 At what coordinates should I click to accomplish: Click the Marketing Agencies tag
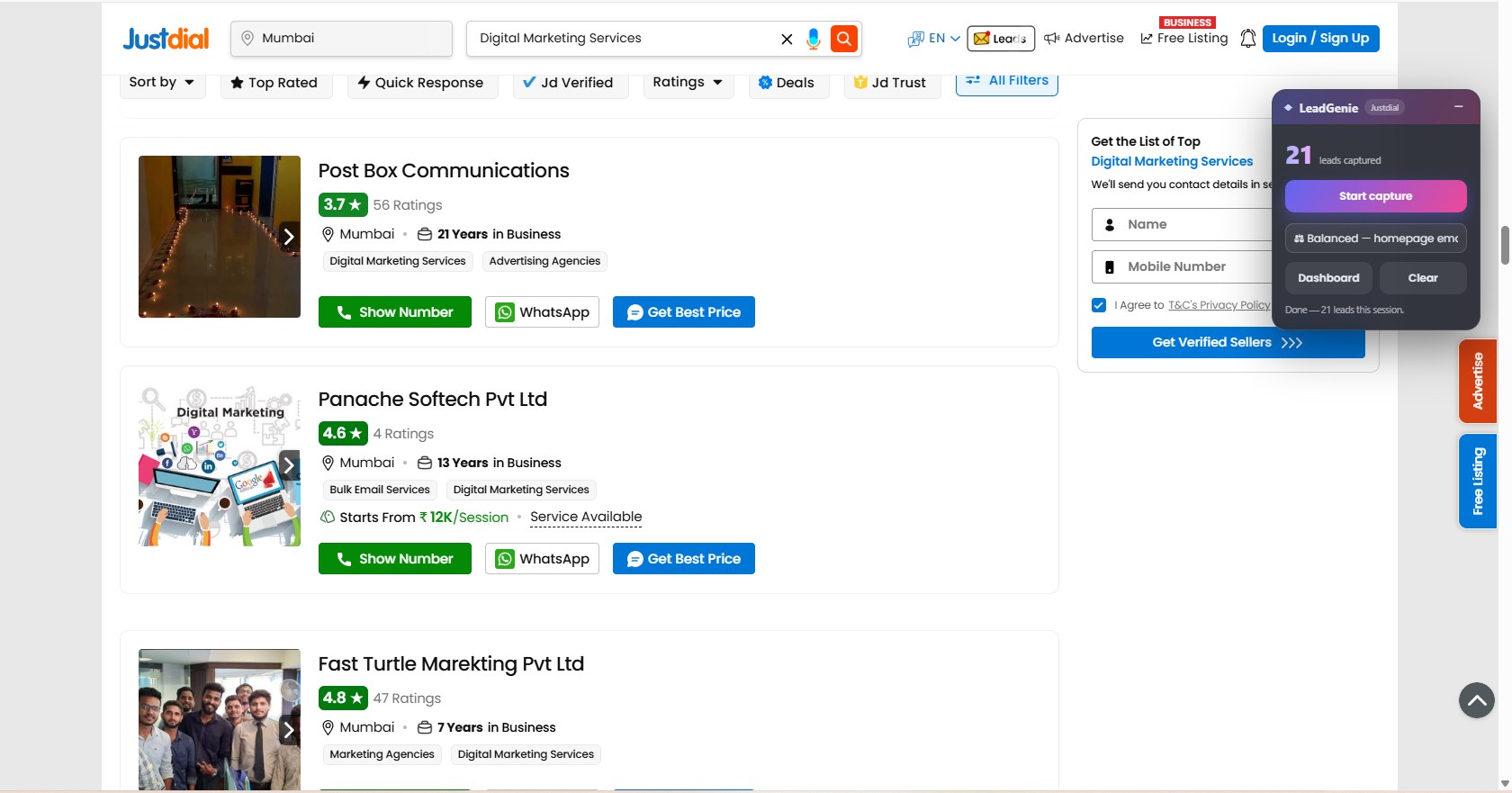pos(382,755)
